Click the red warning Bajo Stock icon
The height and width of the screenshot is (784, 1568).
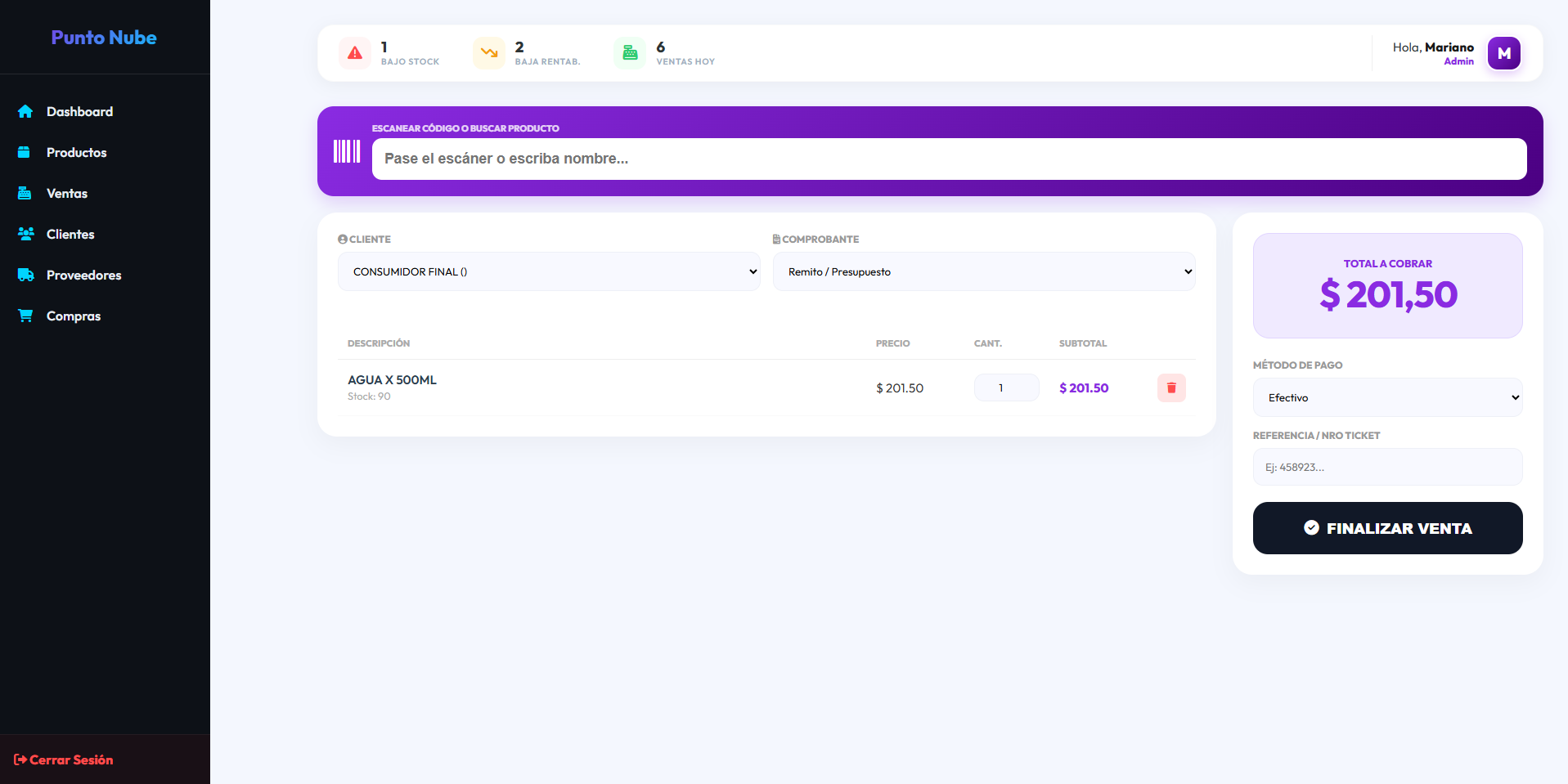click(x=355, y=53)
